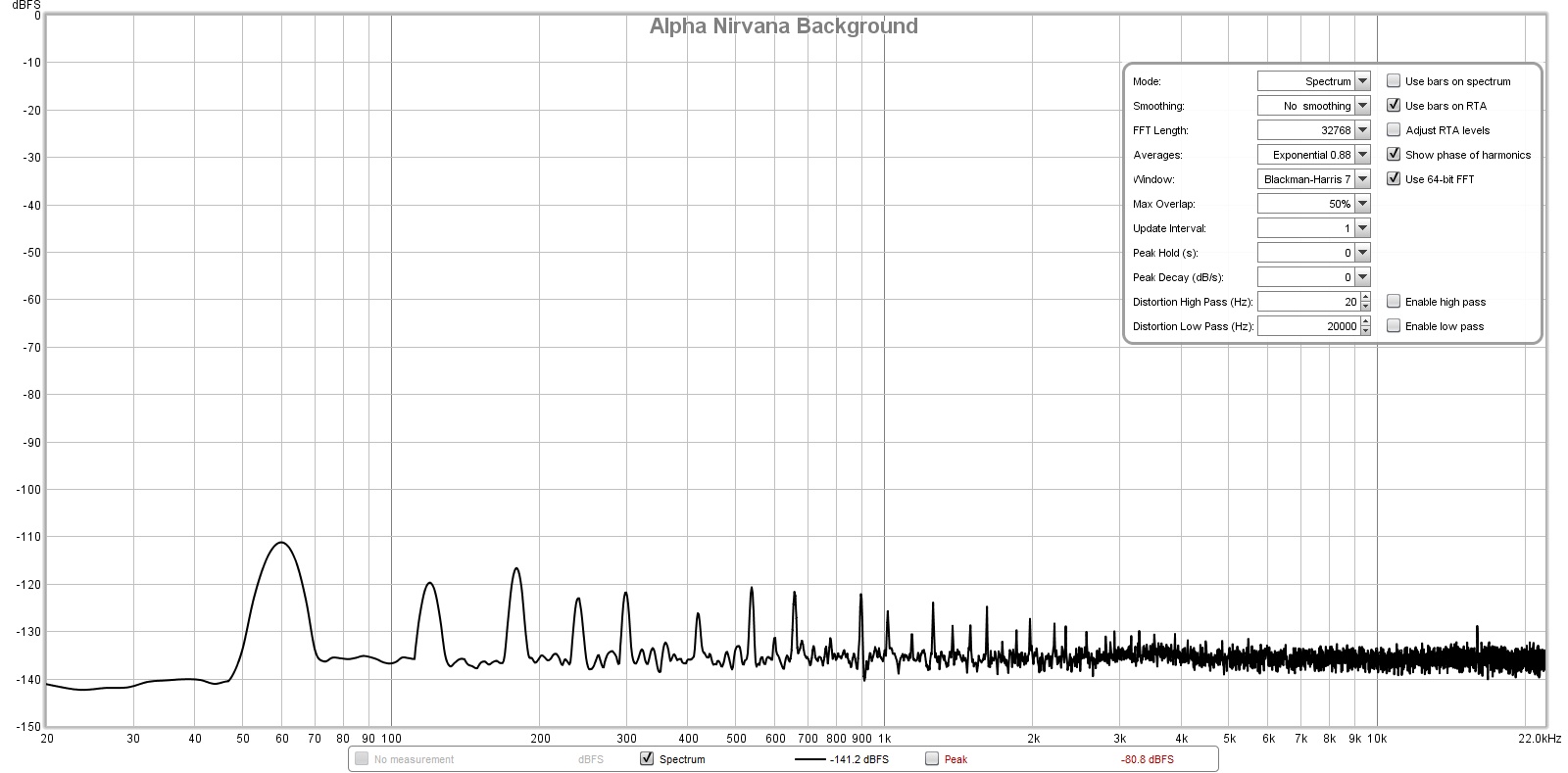Open the Averages dropdown showing Exponential 0.88
The image size is (1568, 773).
coord(1313,155)
